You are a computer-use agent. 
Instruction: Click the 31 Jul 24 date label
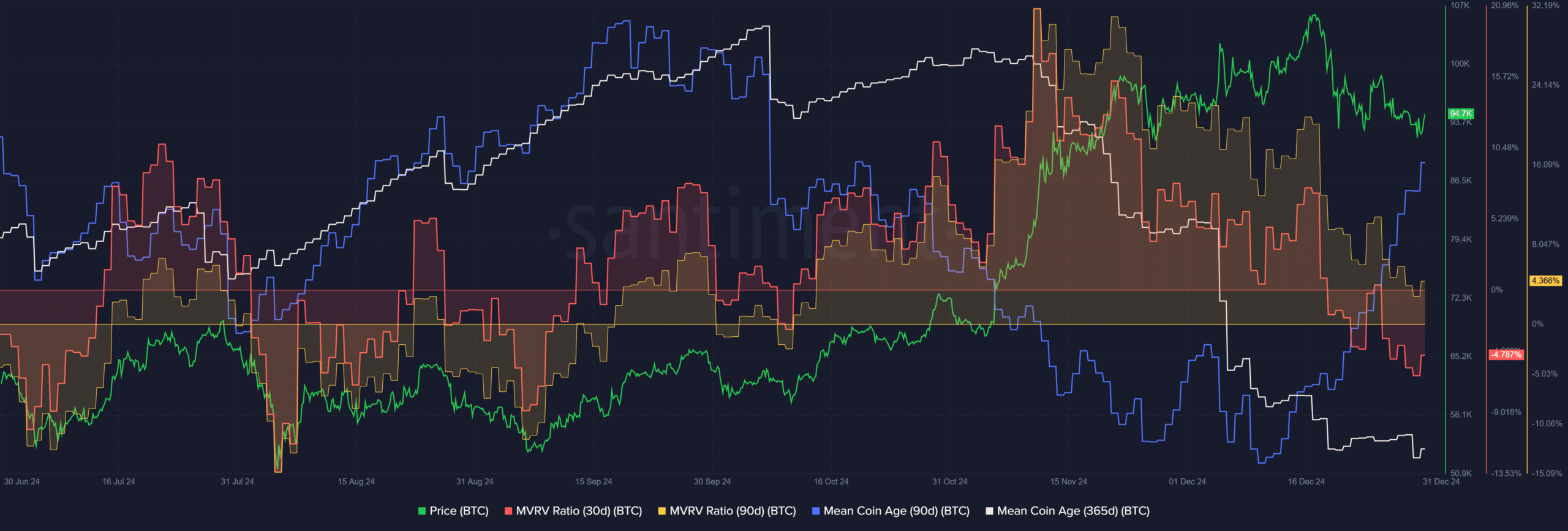(237, 481)
